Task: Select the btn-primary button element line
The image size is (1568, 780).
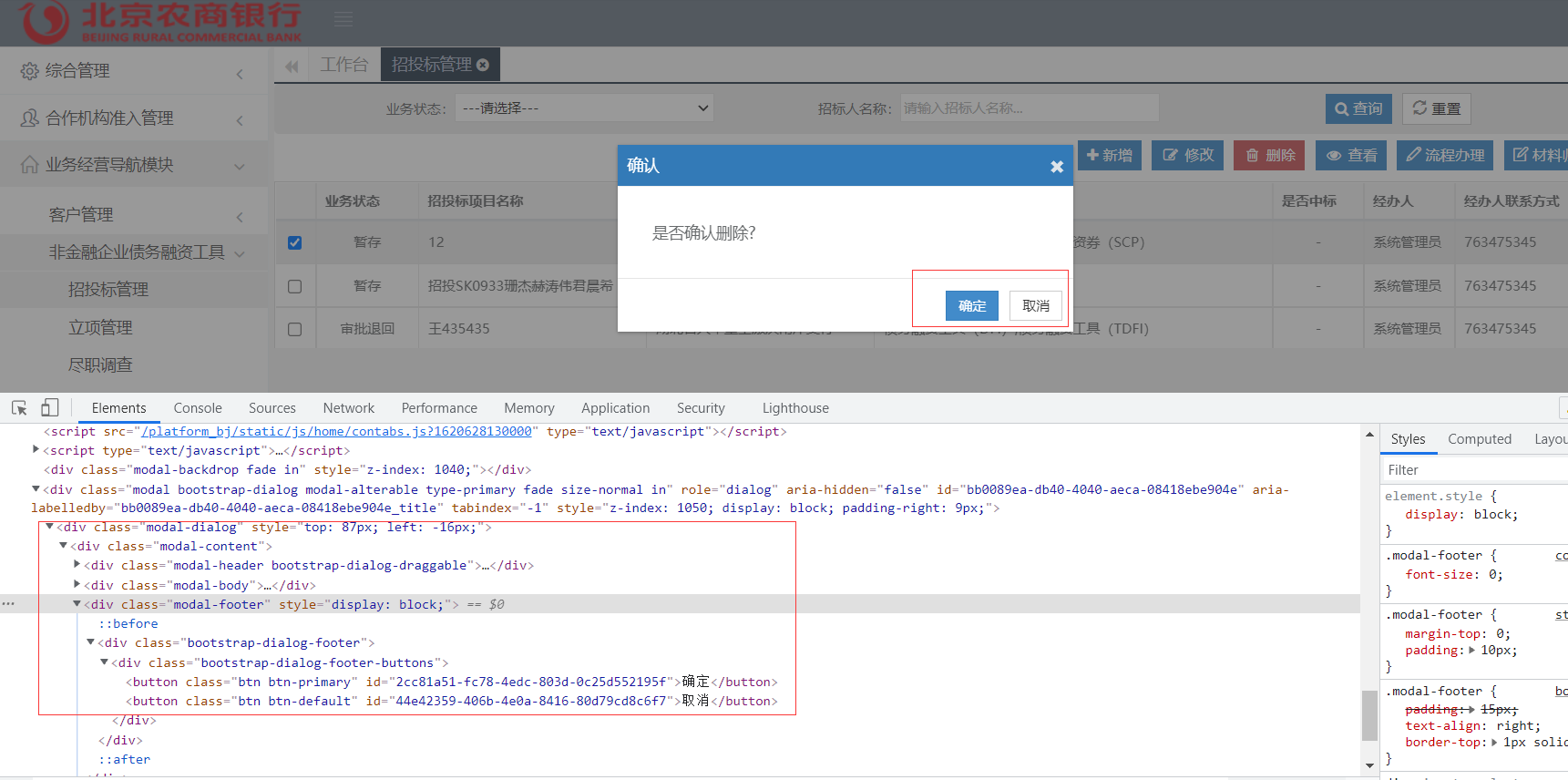Action: [x=451, y=682]
